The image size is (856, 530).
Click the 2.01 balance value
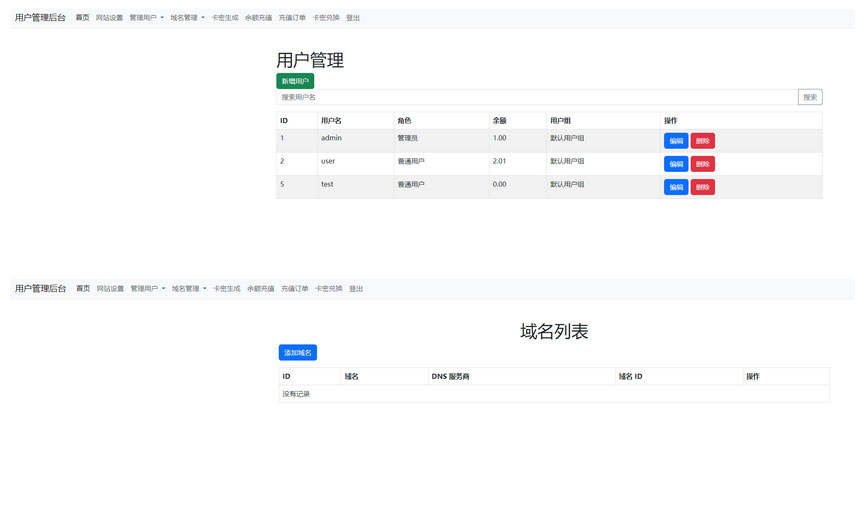[499, 161]
